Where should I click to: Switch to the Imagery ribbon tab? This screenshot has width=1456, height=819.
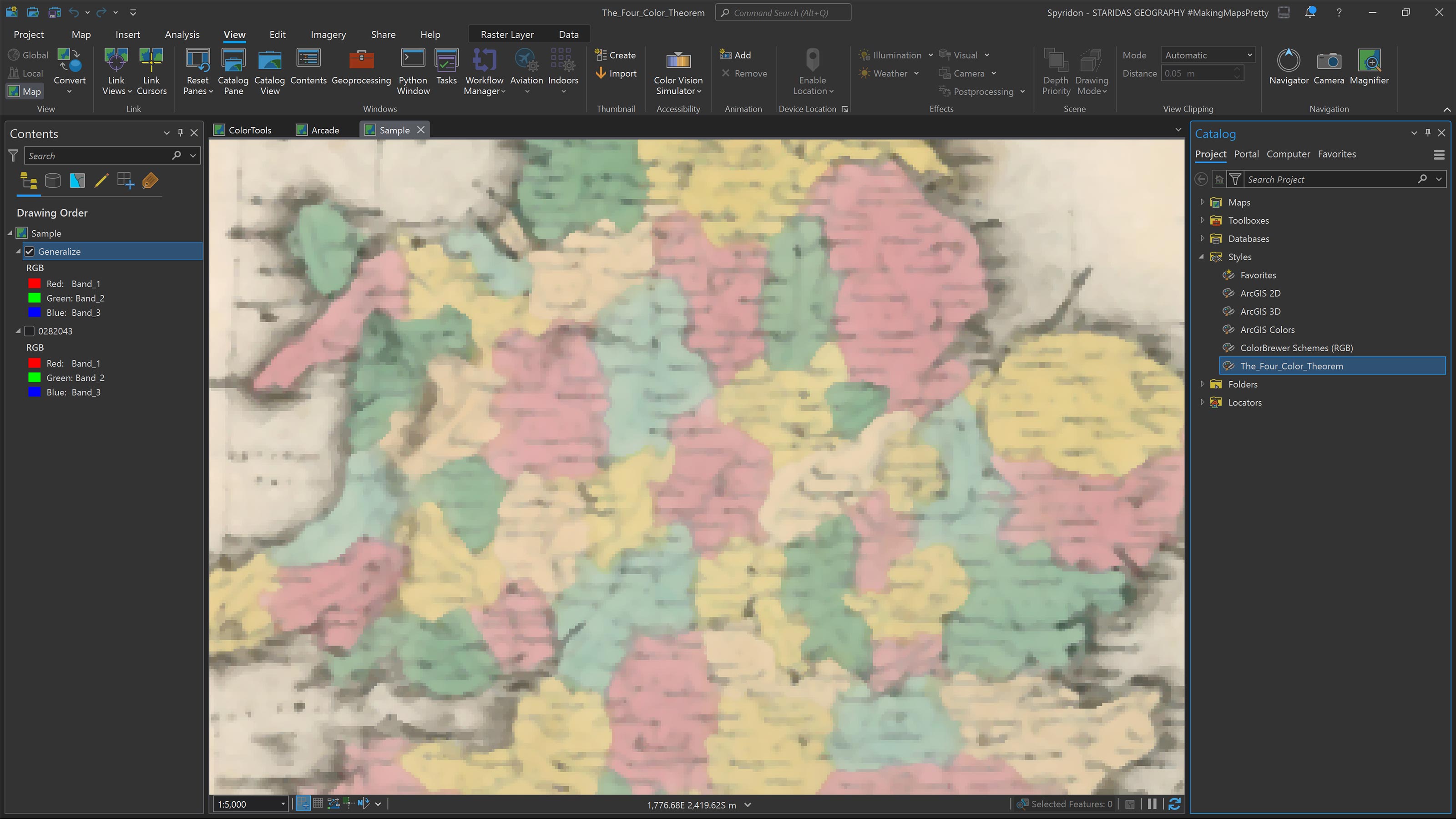coord(328,35)
